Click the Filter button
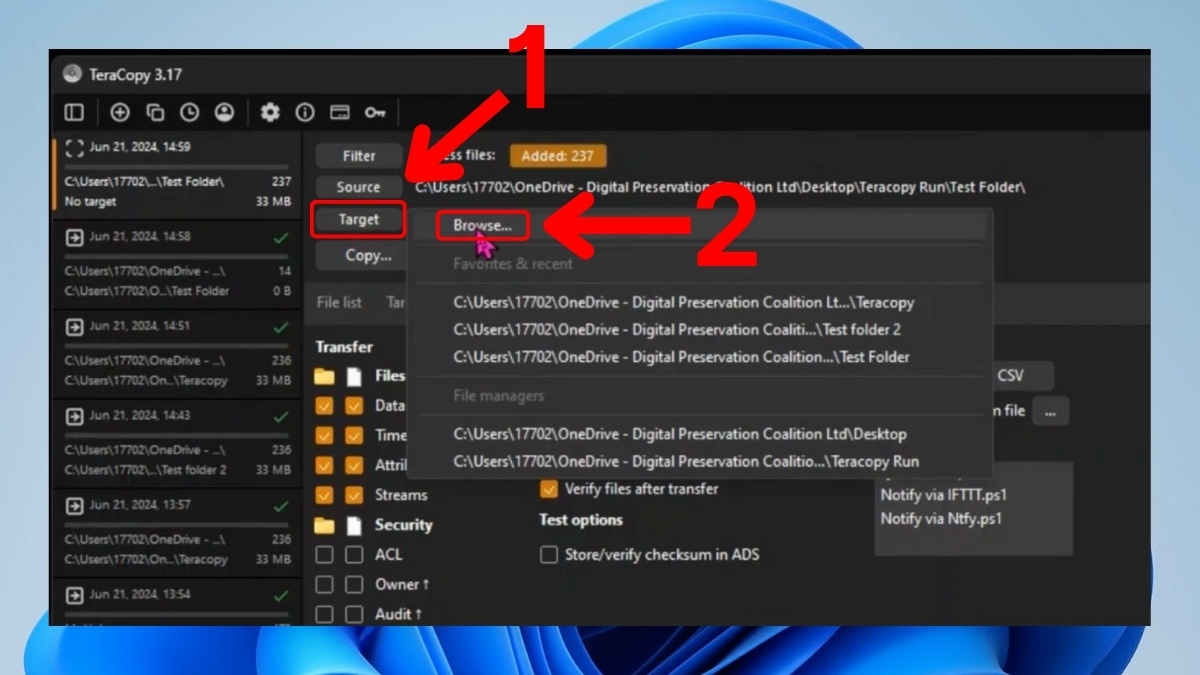The image size is (1200, 675). coord(359,156)
